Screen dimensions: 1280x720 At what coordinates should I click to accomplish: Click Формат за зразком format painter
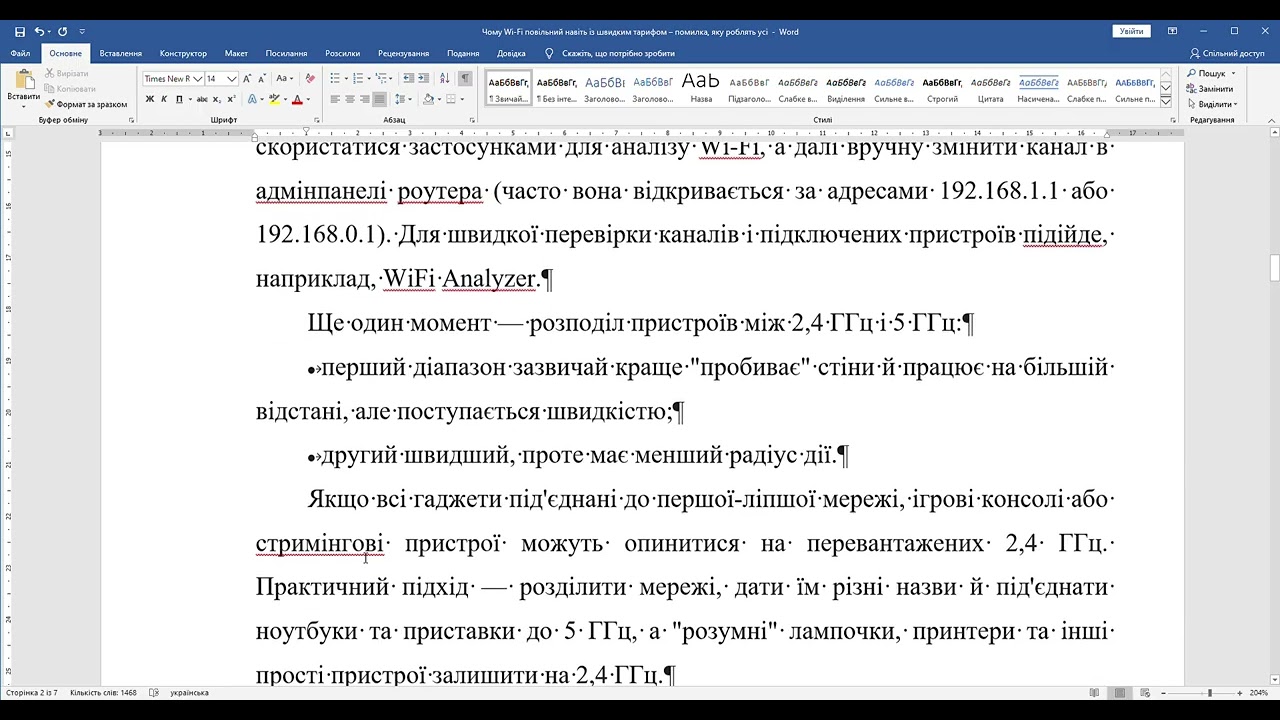(x=86, y=104)
